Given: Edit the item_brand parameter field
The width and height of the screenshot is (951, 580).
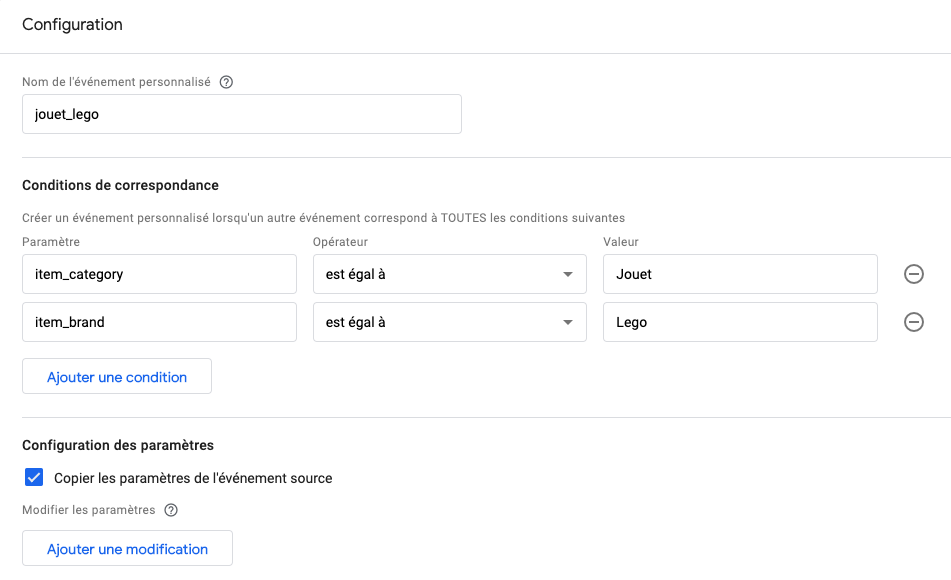Looking at the screenshot, I should (160, 322).
